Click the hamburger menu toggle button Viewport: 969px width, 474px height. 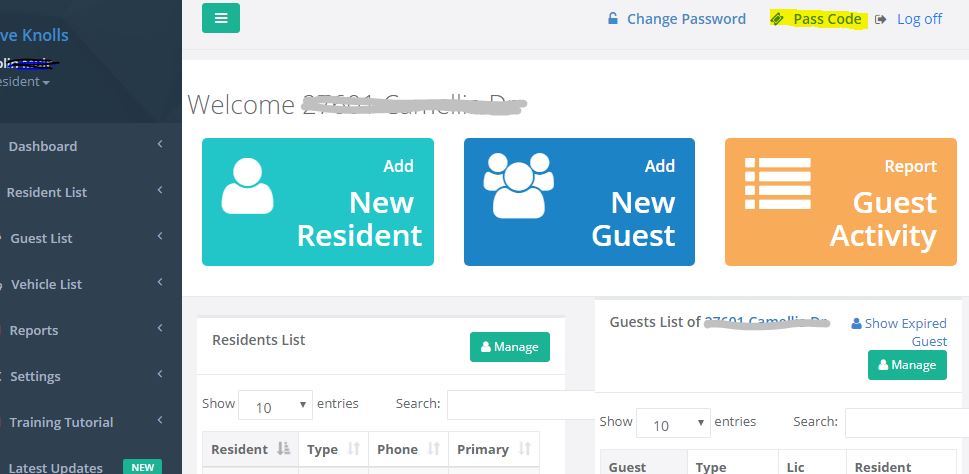[x=221, y=18]
